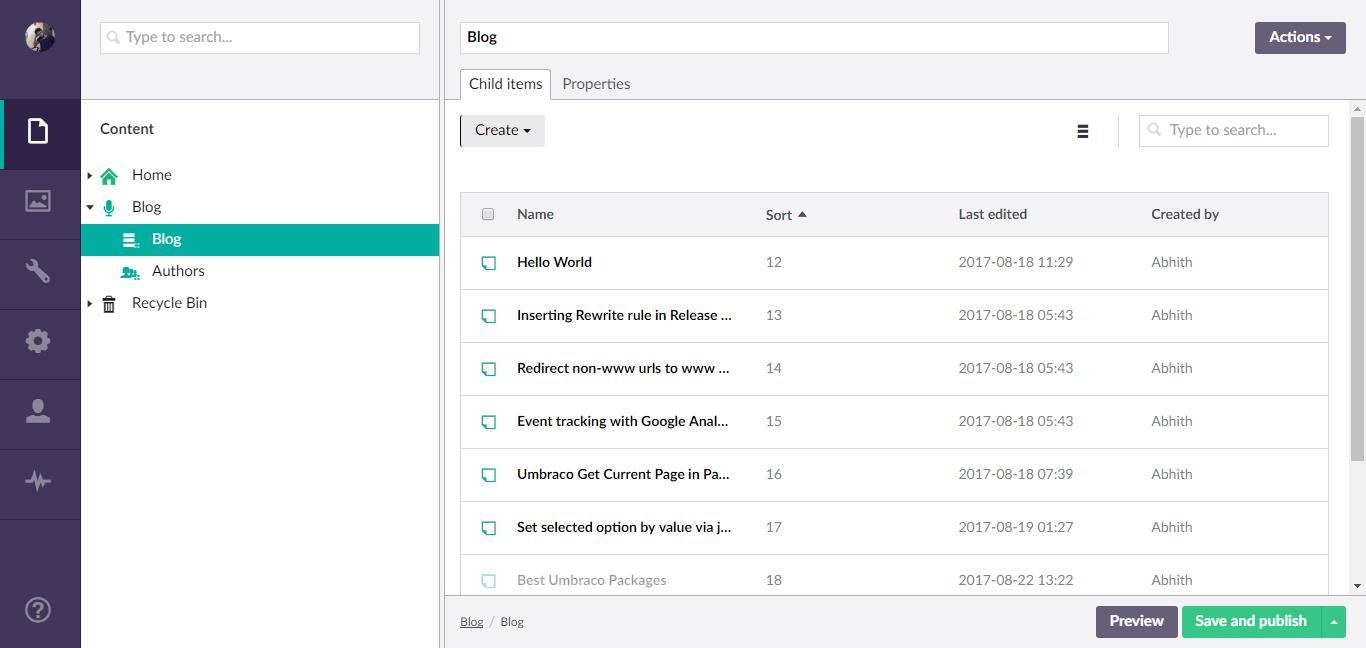Screen dimensions: 1366x648
Task: Expand the Home tree node
Action: pyautogui.click(x=90, y=176)
